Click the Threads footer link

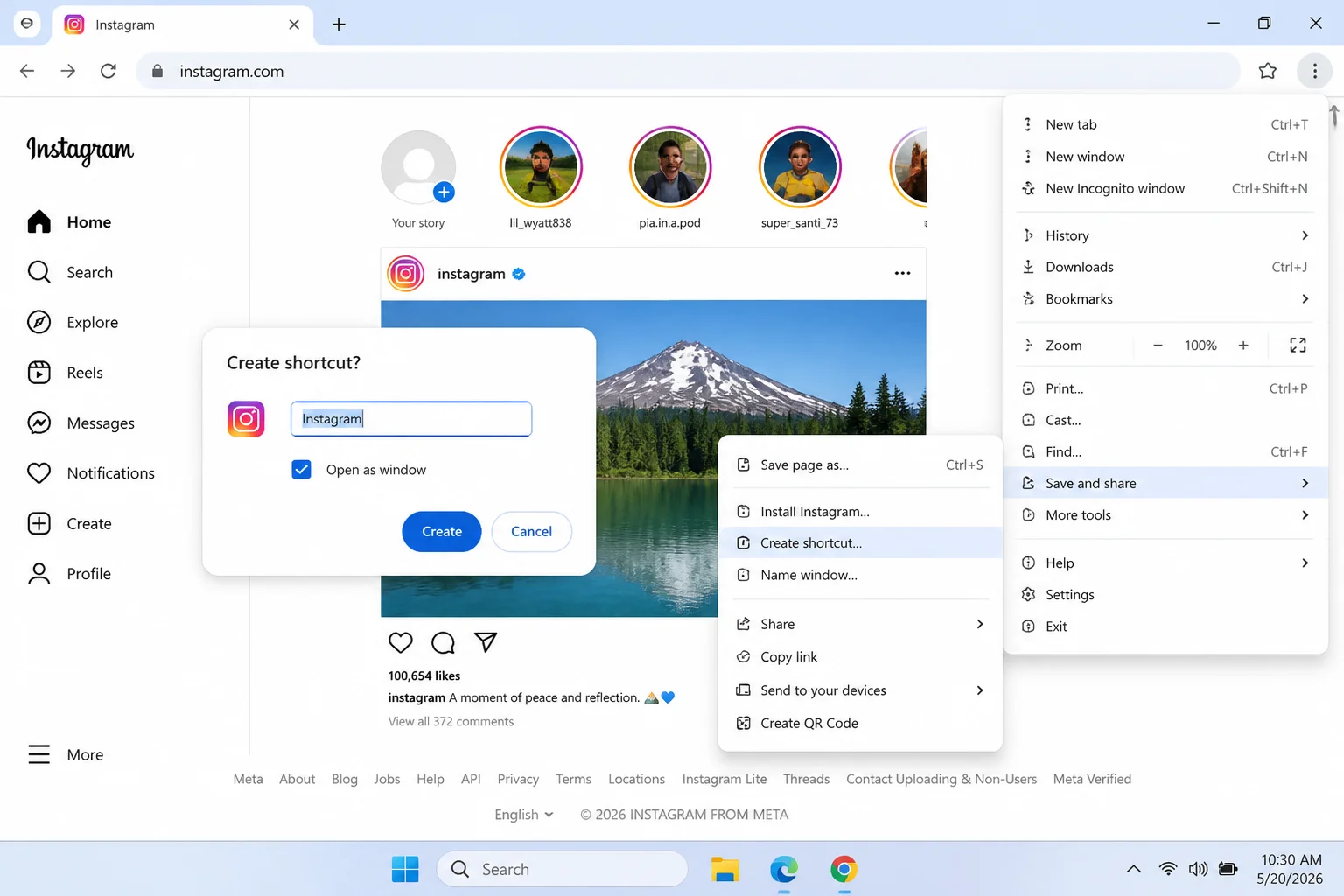point(806,779)
